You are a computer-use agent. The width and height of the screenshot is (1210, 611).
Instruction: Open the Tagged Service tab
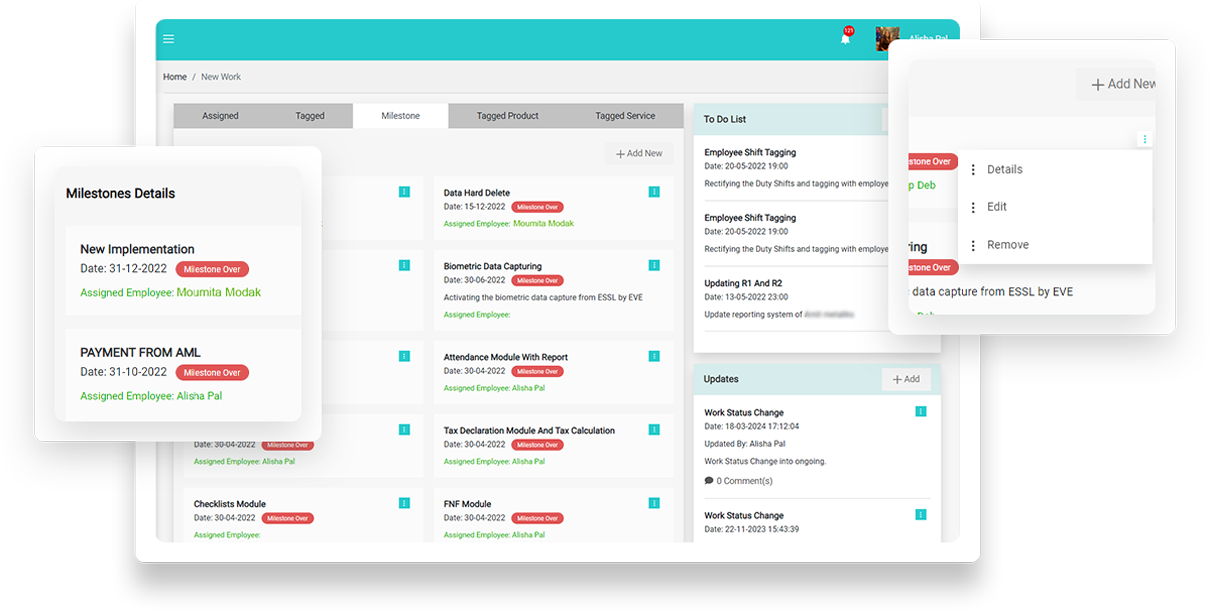(x=625, y=116)
